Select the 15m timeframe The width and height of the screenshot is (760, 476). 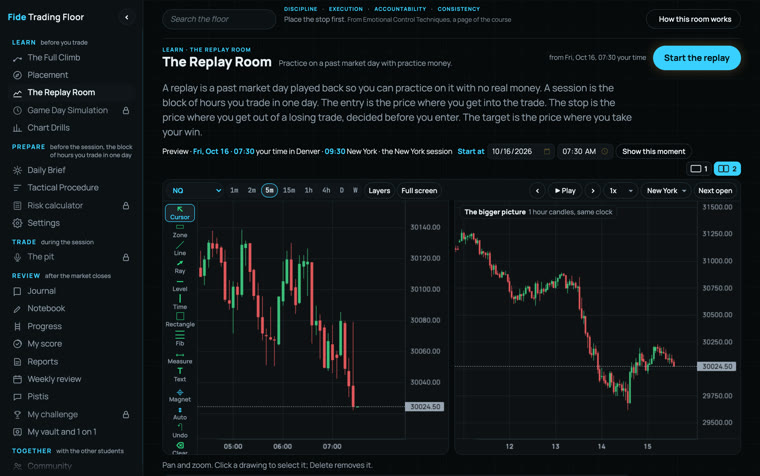pos(289,190)
